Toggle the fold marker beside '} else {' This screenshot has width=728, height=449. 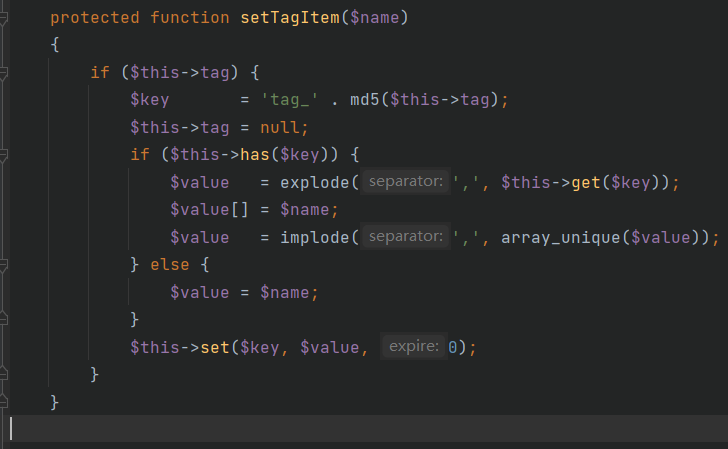tap(4, 265)
